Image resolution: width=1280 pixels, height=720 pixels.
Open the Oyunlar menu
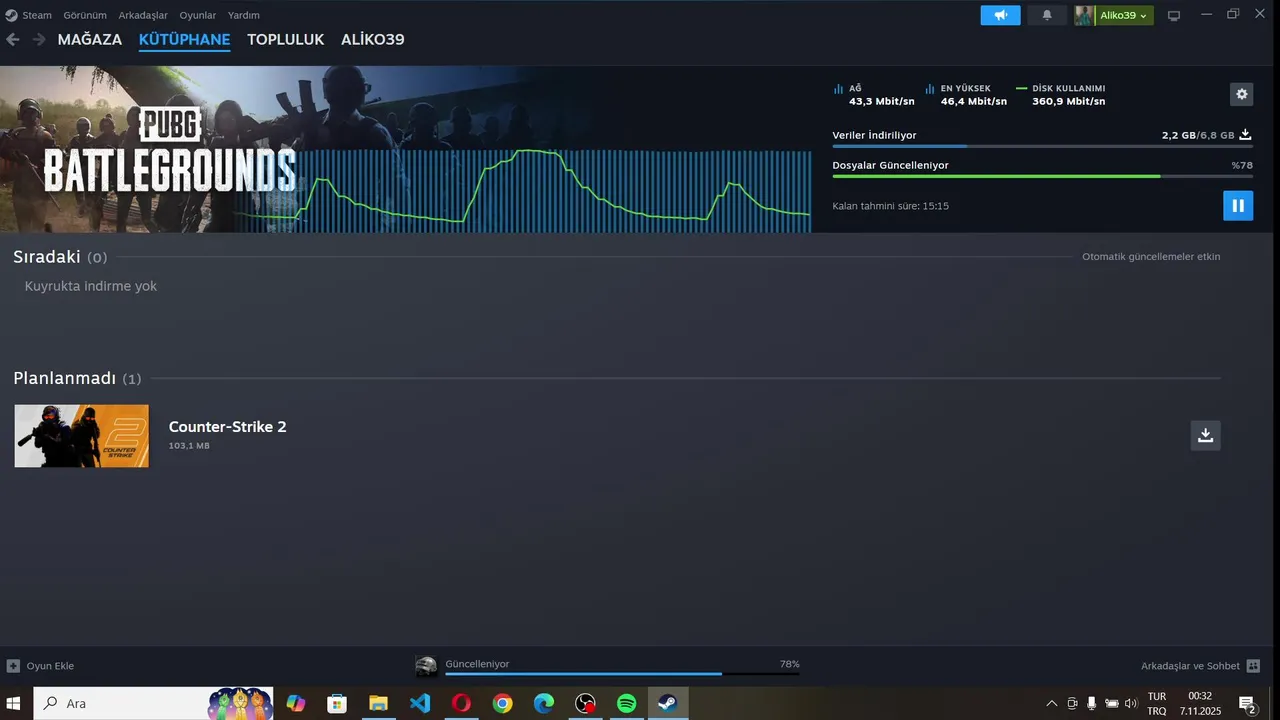[198, 15]
